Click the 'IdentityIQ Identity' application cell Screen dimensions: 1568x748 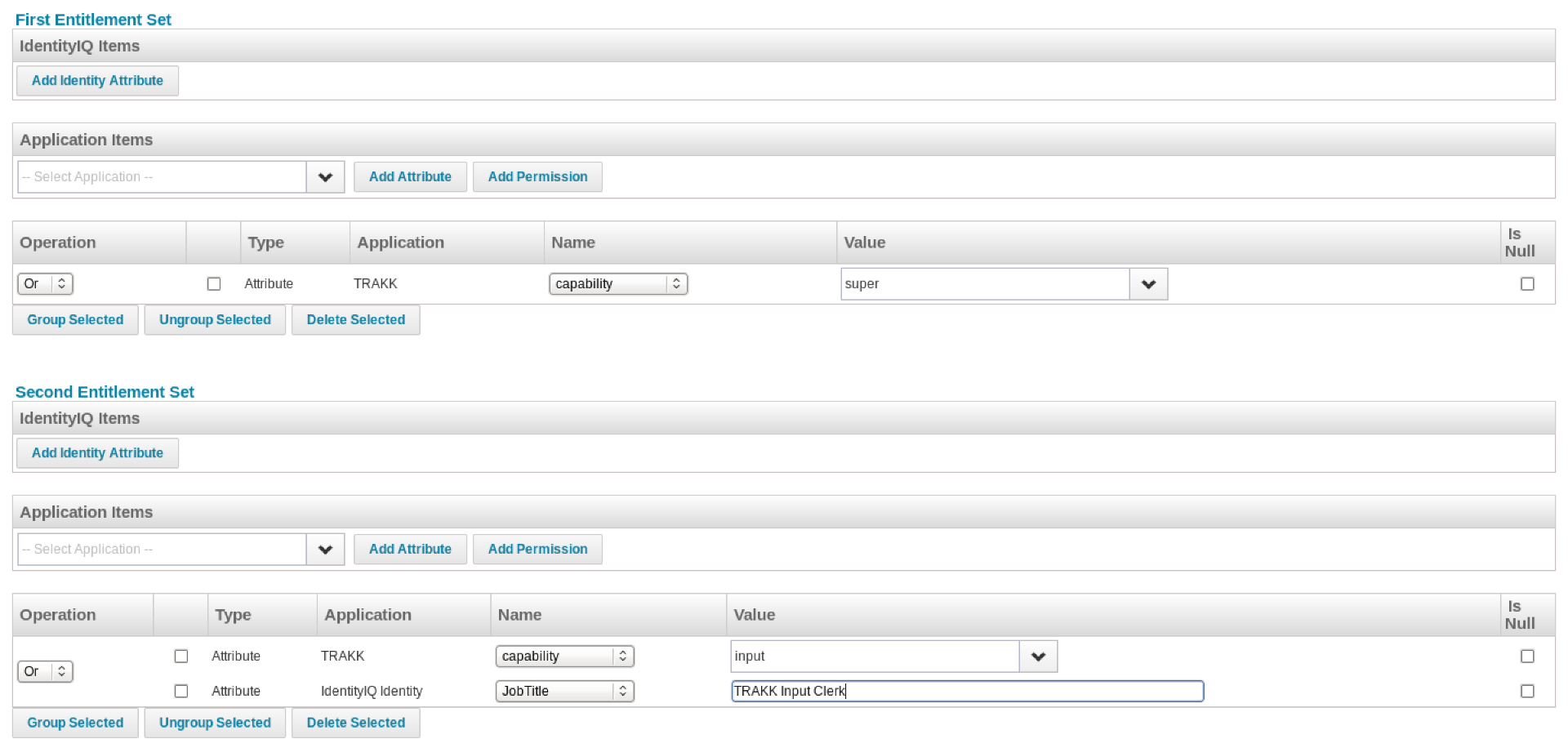[x=372, y=692]
